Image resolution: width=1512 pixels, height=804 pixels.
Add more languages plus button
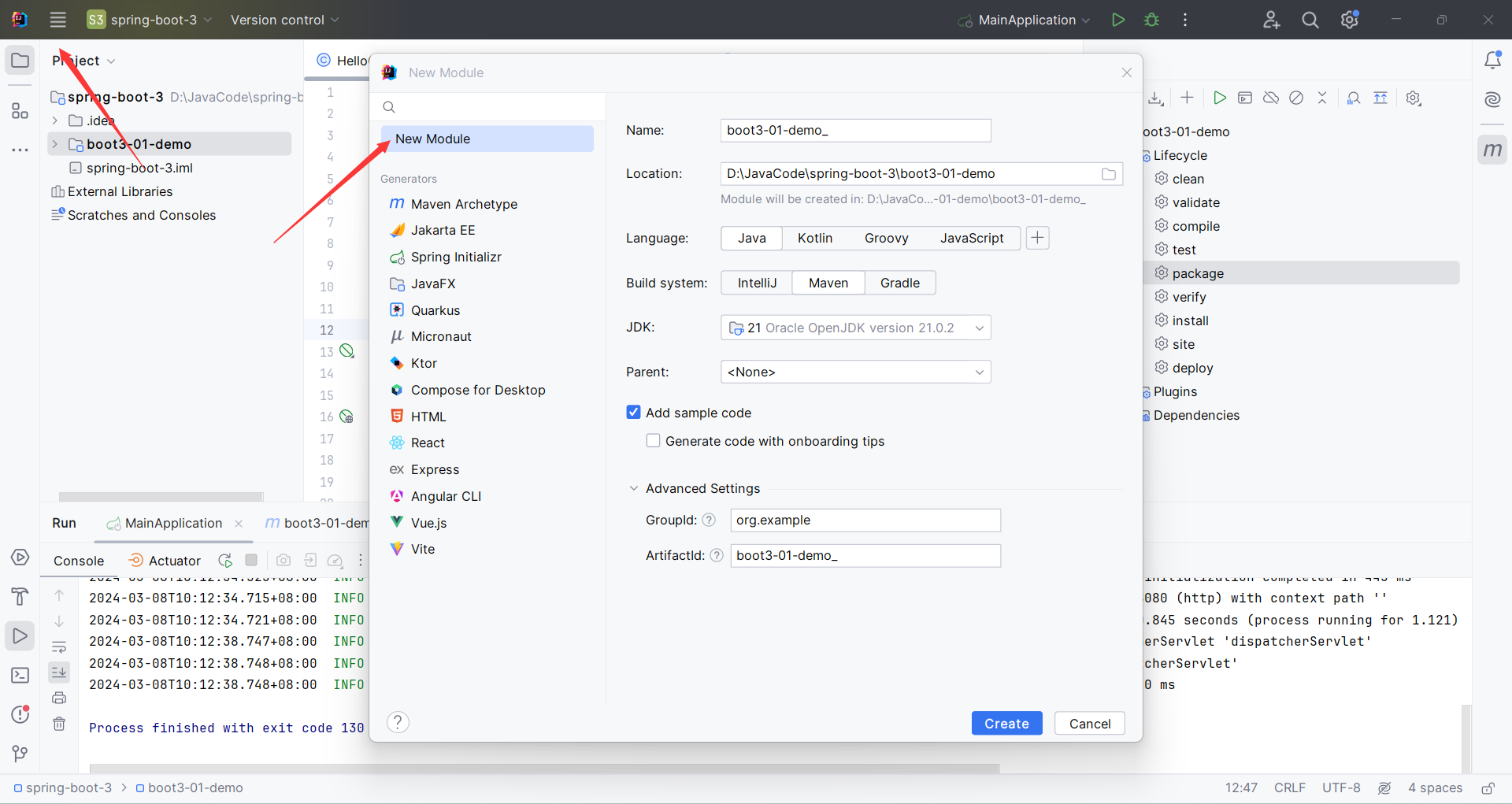point(1038,238)
